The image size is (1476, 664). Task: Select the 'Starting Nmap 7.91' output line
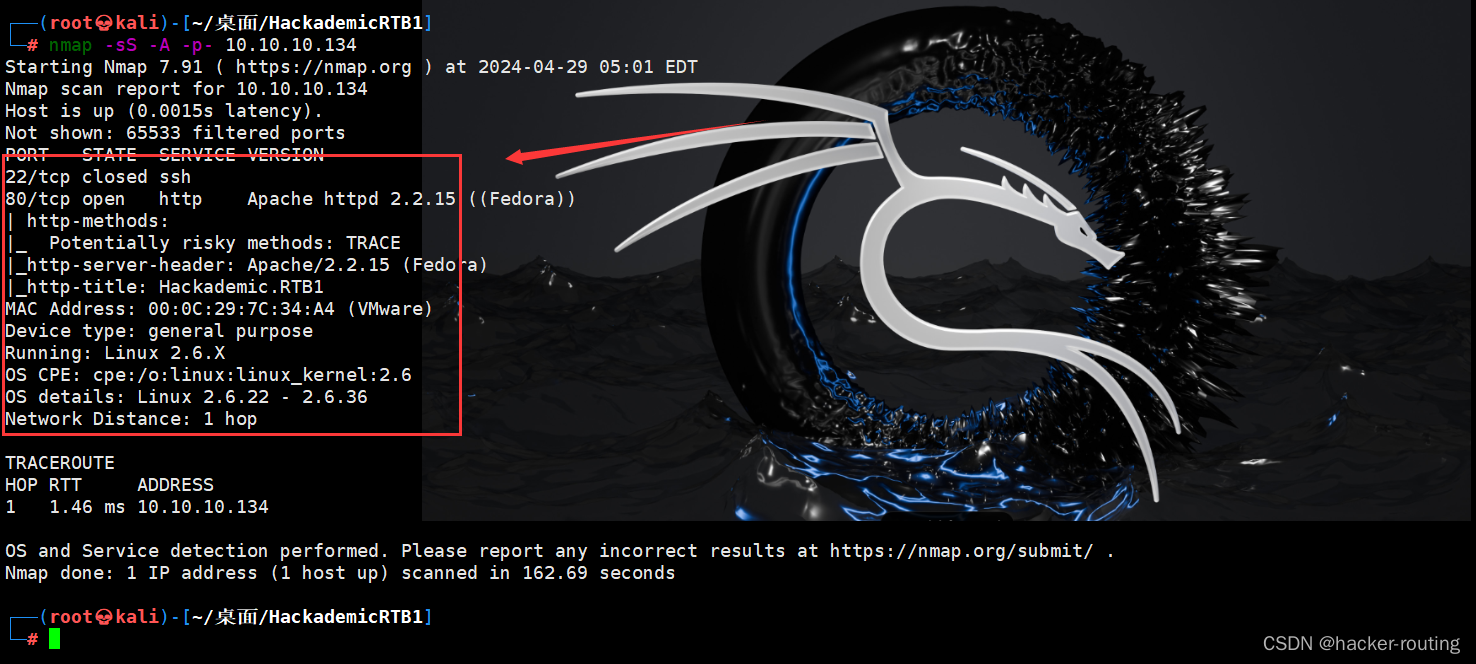click(351, 67)
